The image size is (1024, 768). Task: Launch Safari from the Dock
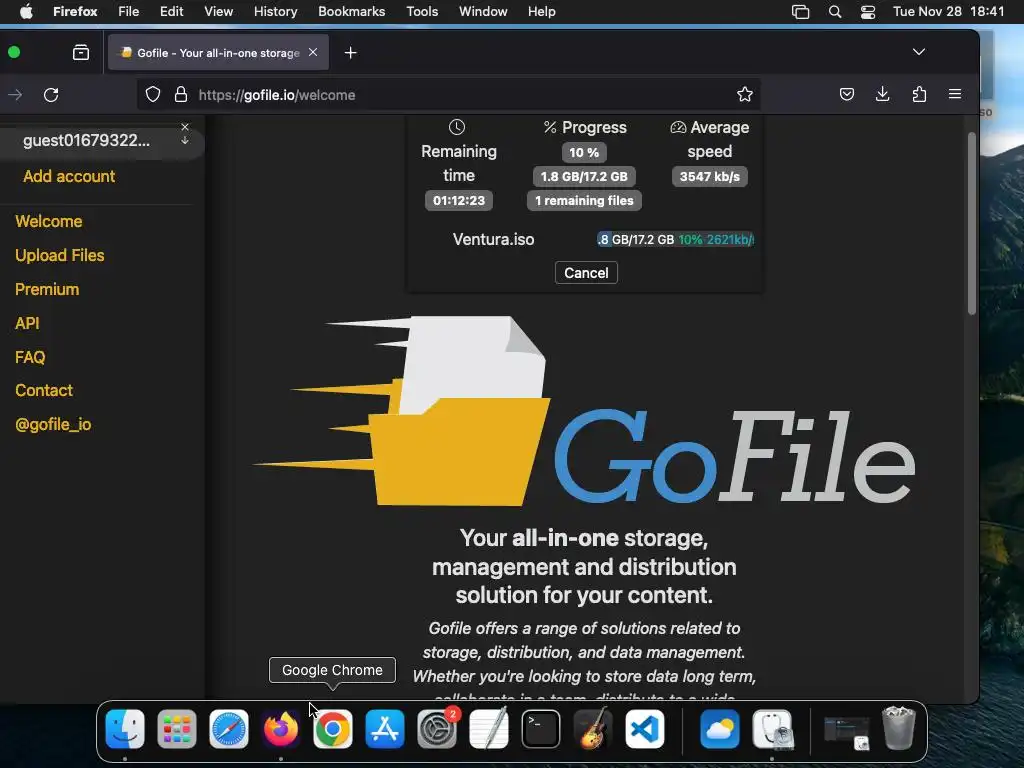(x=229, y=729)
